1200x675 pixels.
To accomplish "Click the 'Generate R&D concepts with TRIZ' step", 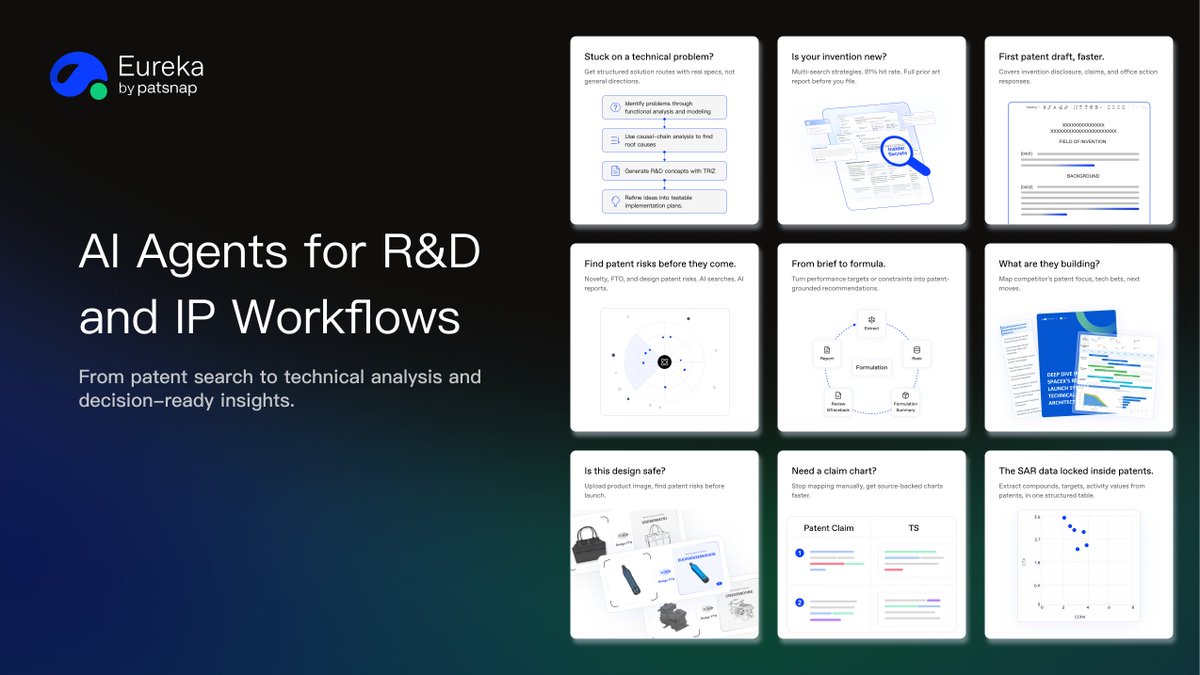I will pyautogui.click(x=664, y=171).
